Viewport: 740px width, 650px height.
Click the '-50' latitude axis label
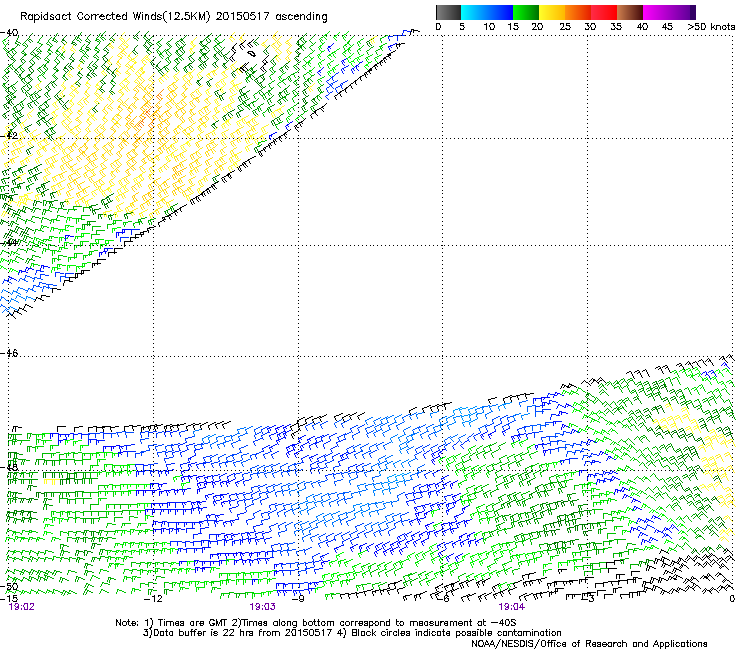[x=9, y=587]
